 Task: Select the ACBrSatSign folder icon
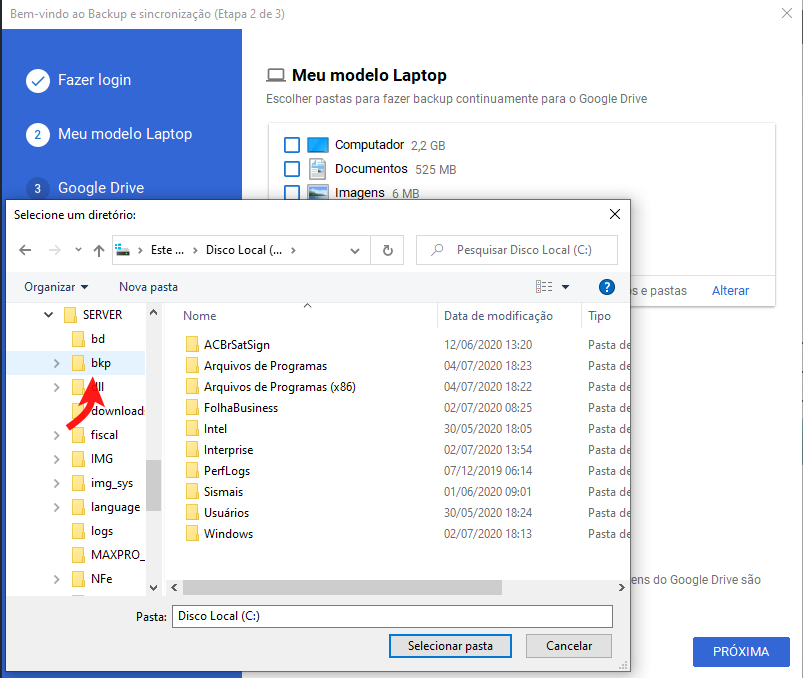(x=193, y=345)
